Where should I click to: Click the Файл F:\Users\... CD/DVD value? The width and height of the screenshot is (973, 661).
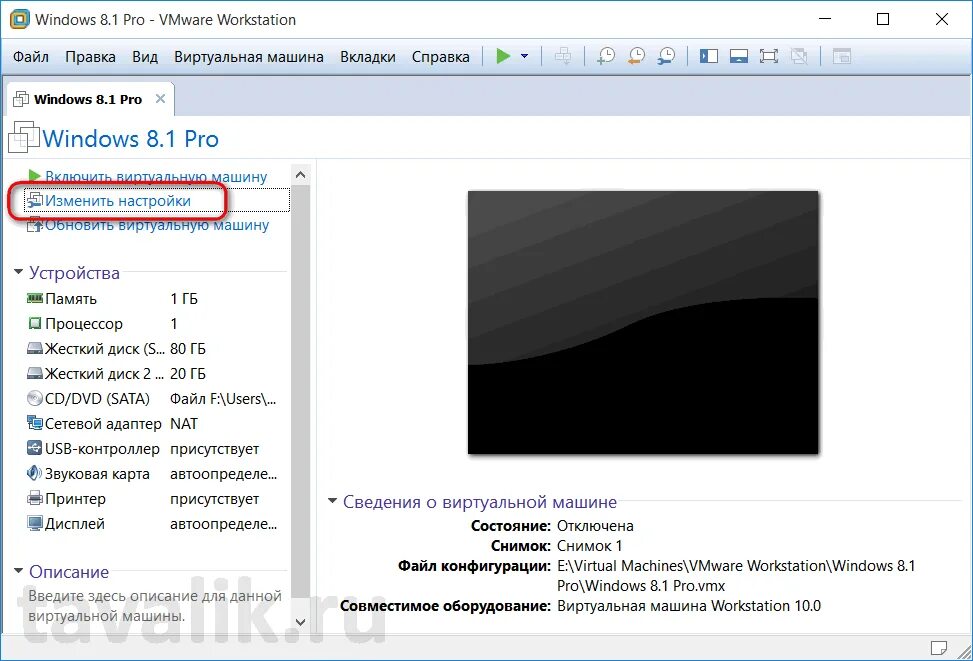223,398
